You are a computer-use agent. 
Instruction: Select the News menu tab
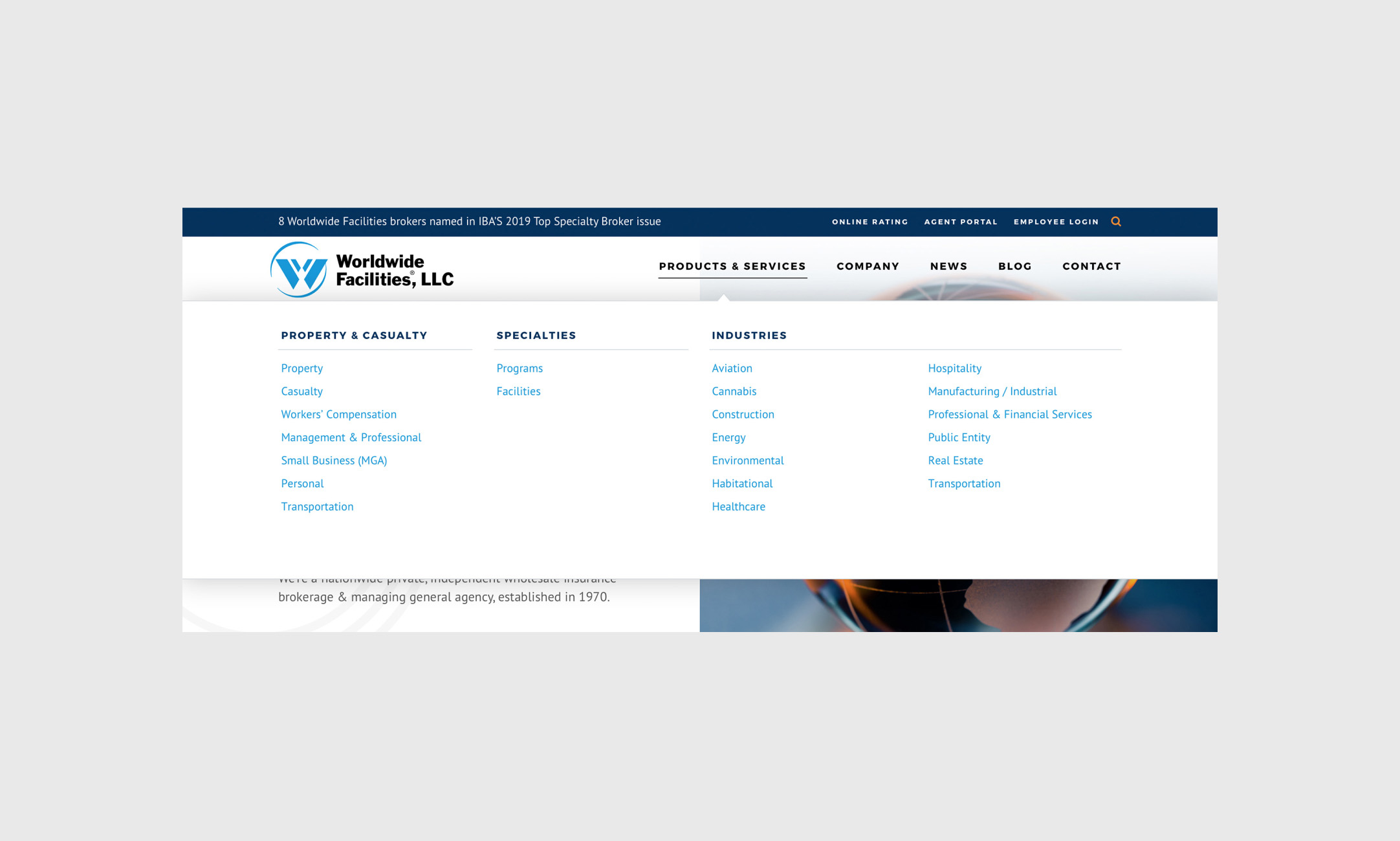949,266
